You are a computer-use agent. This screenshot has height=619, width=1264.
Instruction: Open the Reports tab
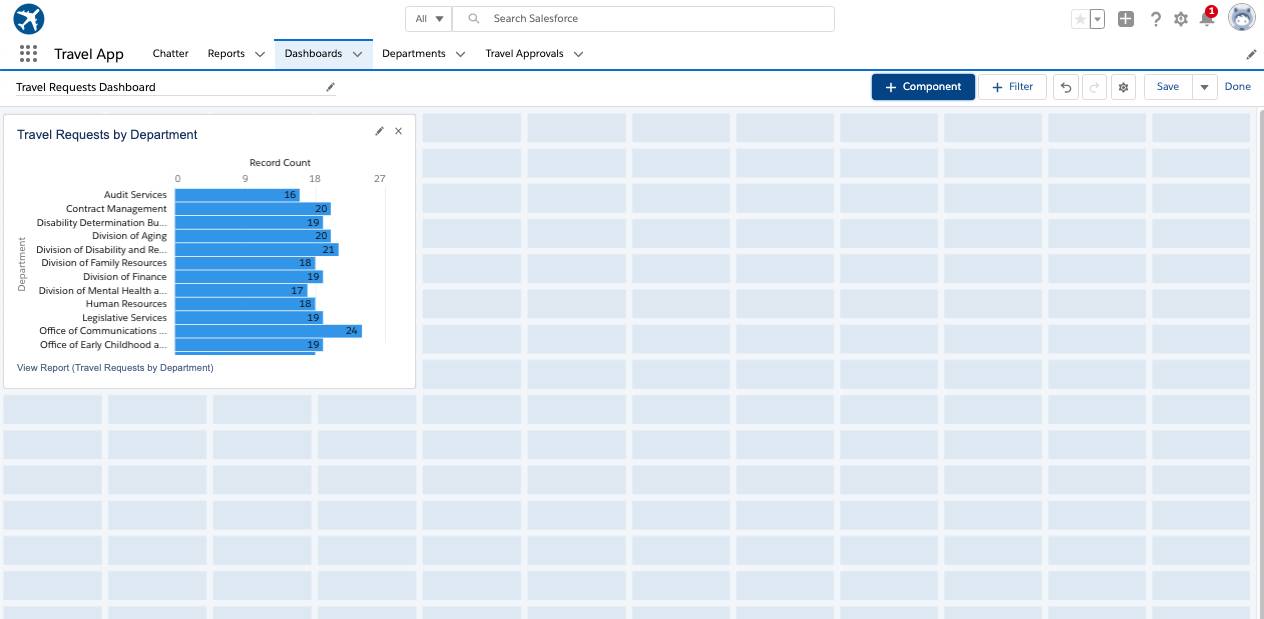pos(226,54)
